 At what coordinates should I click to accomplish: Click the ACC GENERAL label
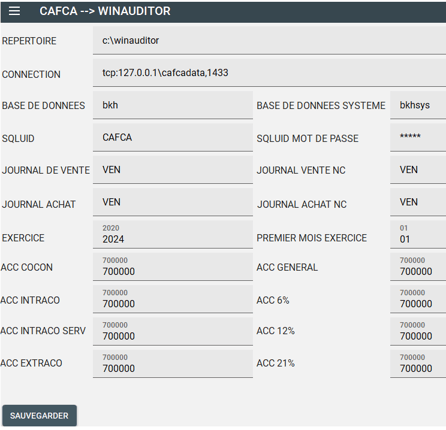(x=287, y=267)
